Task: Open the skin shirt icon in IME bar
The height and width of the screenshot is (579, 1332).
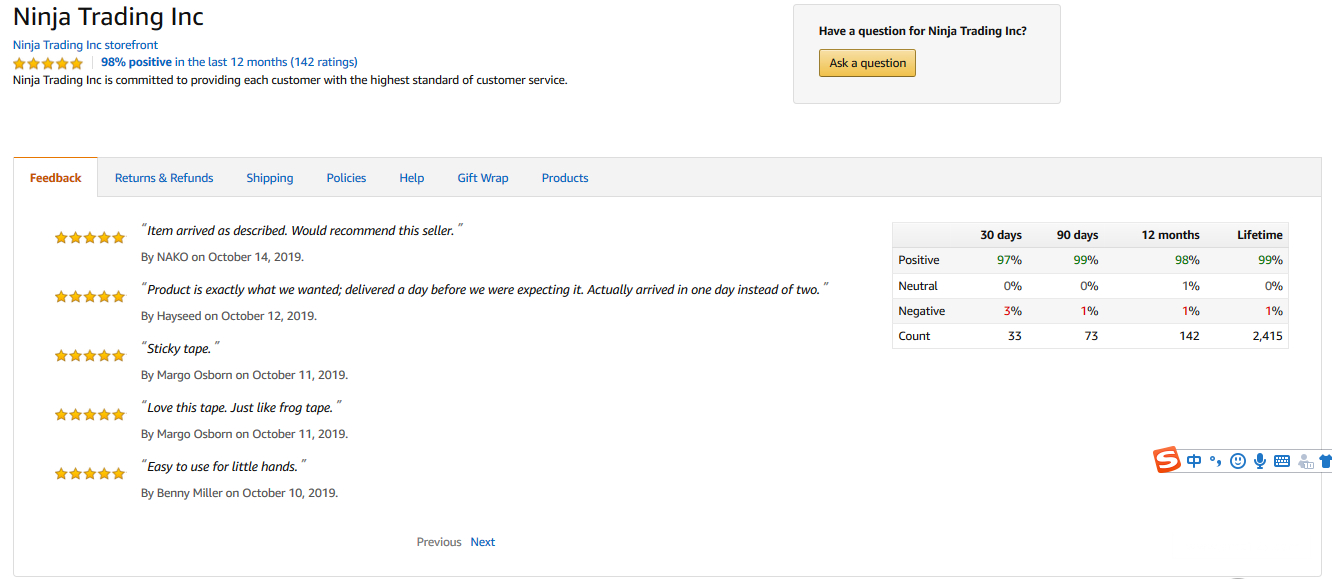Action: [x=1325, y=462]
